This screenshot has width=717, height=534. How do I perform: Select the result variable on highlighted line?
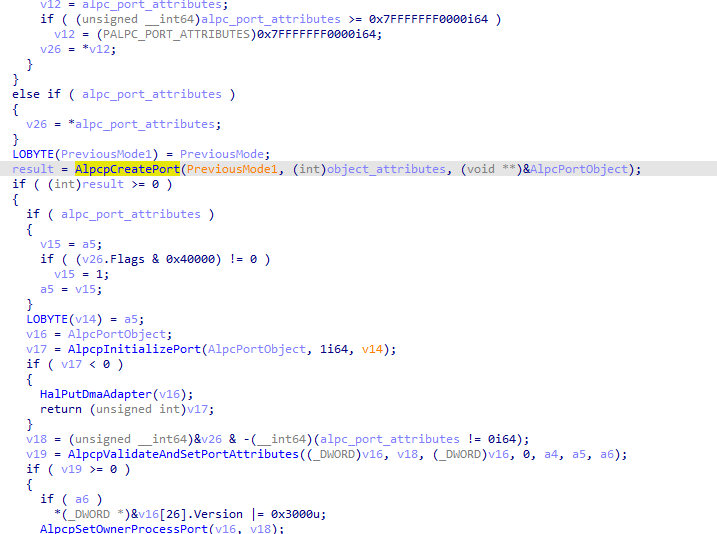point(33,169)
